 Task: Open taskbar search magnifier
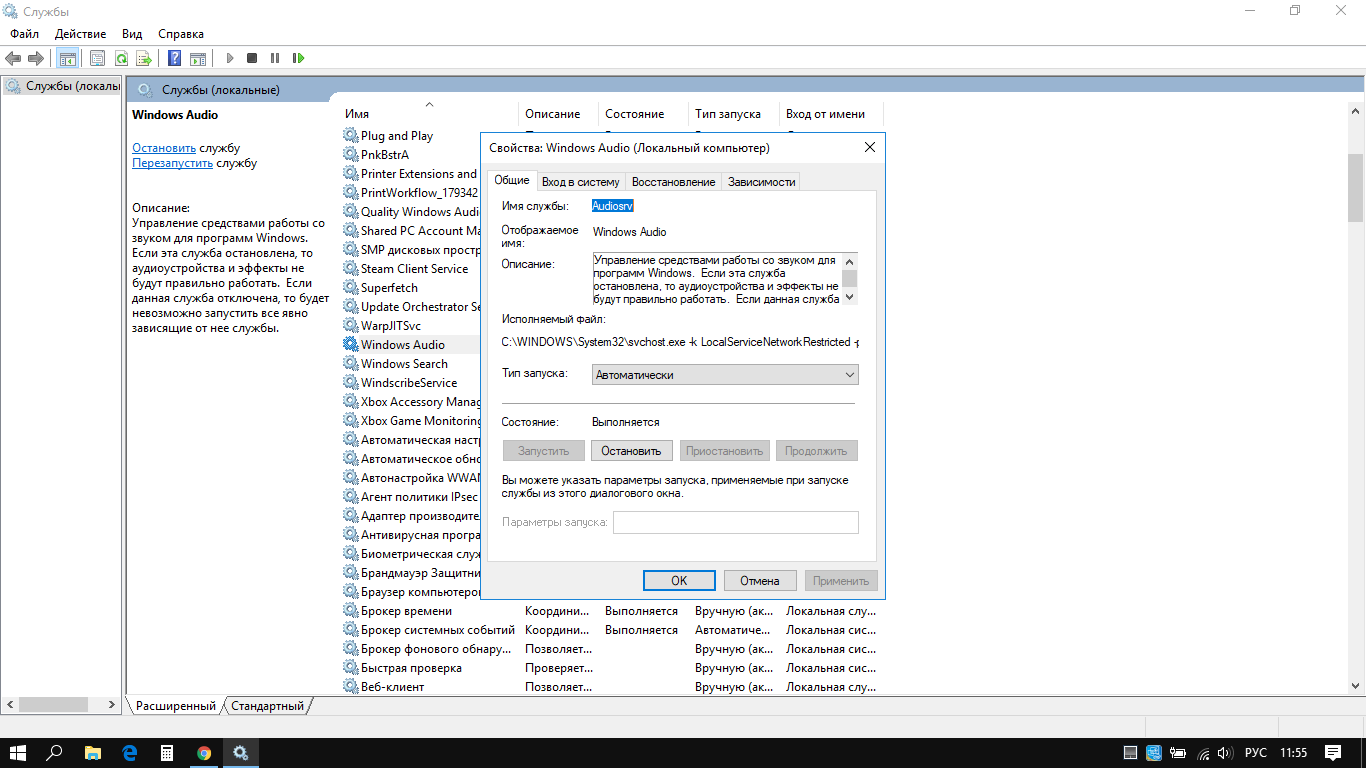pos(55,752)
